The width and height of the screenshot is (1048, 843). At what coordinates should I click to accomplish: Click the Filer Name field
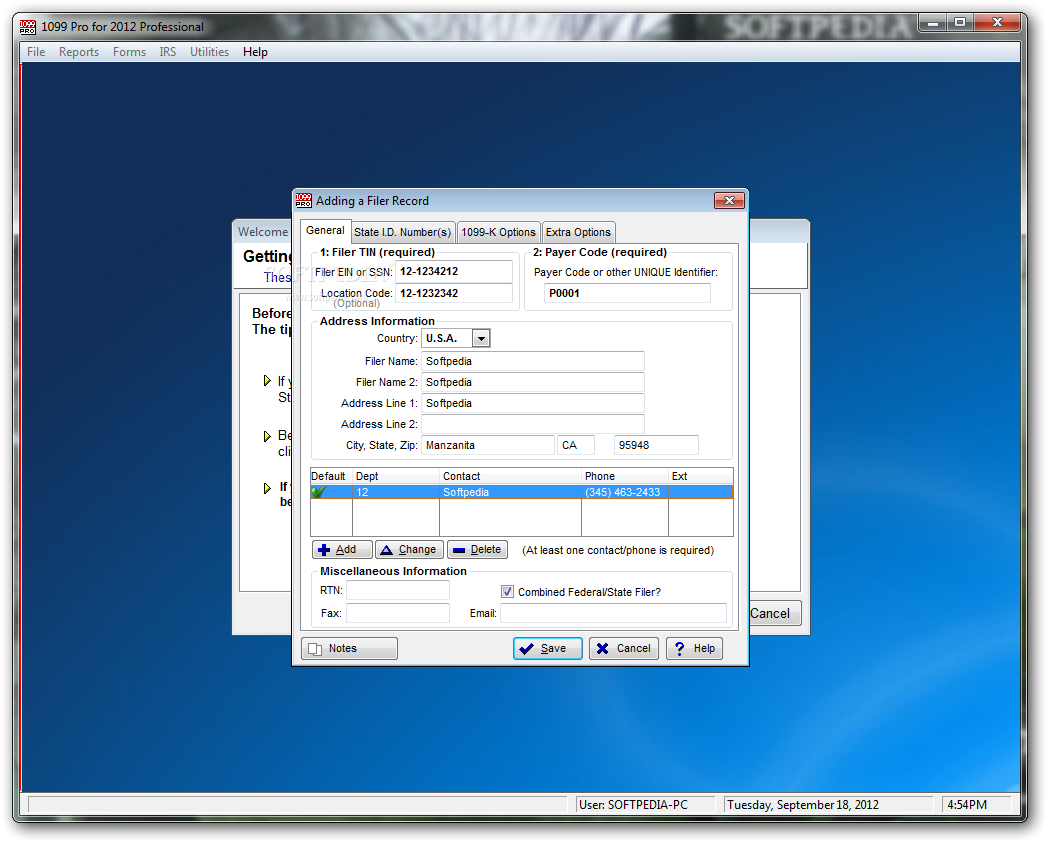click(x=533, y=361)
